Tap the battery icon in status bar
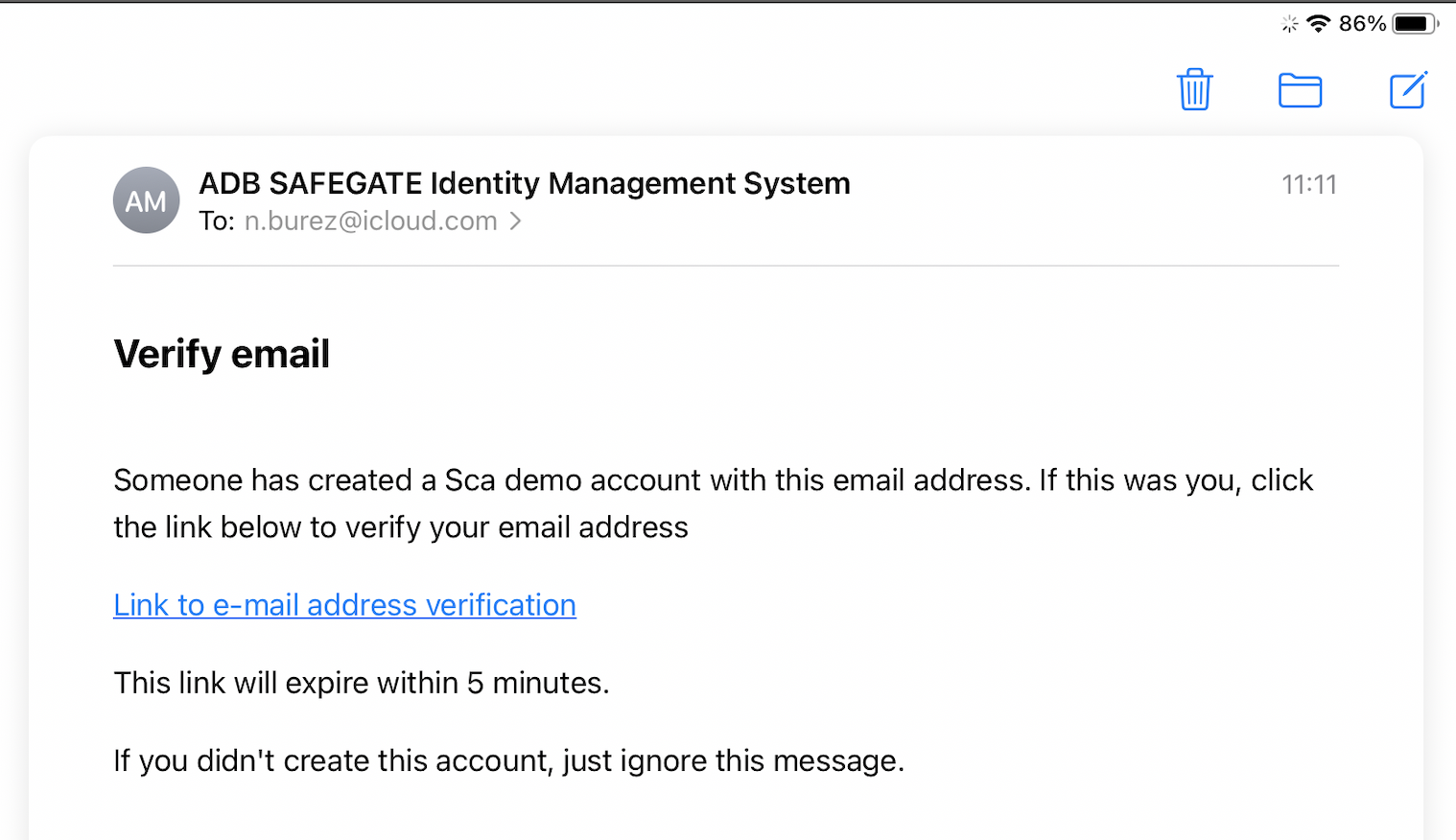This screenshot has height=840, width=1456. click(1414, 24)
